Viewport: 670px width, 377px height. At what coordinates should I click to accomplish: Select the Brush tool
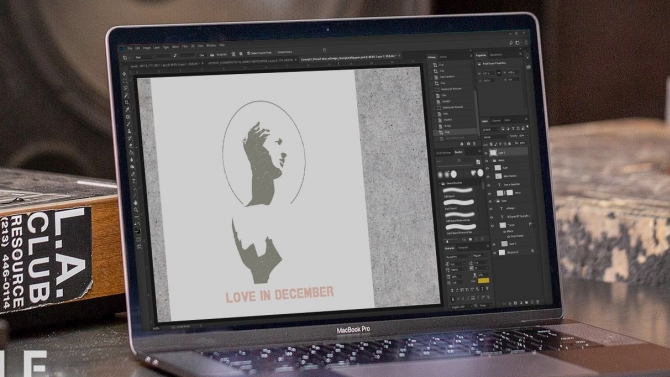[129, 124]
